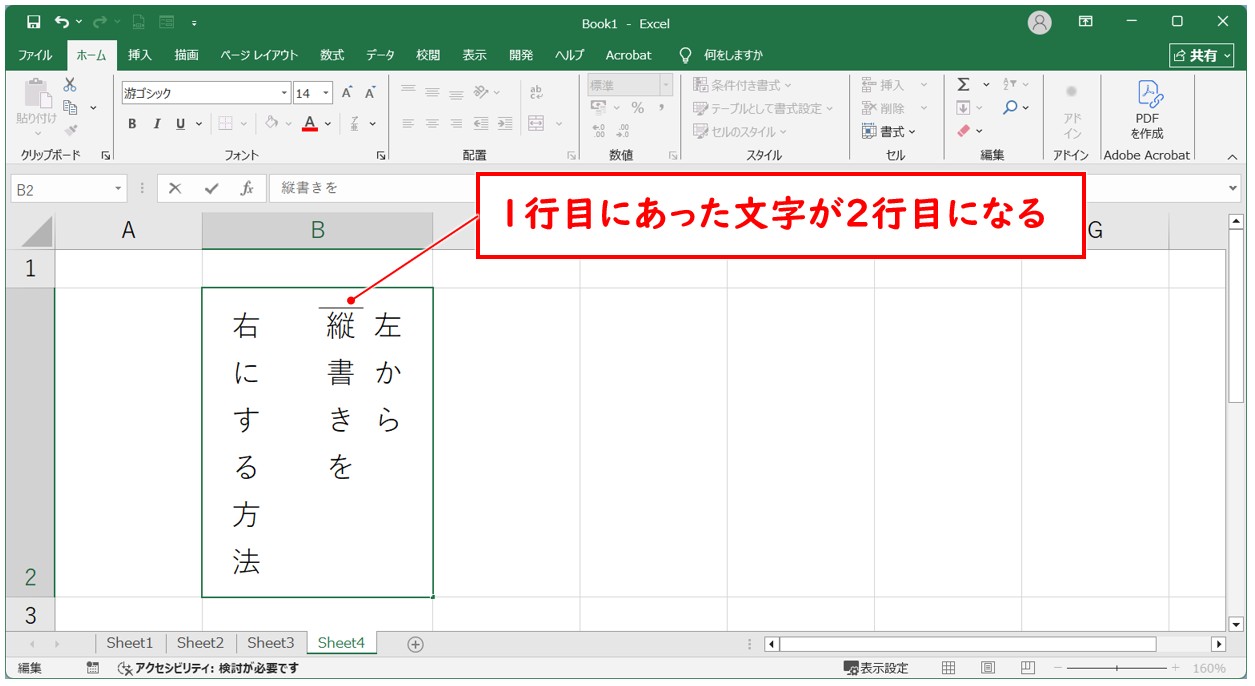Switch to the Page Layout tab
This screenshot has width=1255, height=686.
tap(259, 55)
